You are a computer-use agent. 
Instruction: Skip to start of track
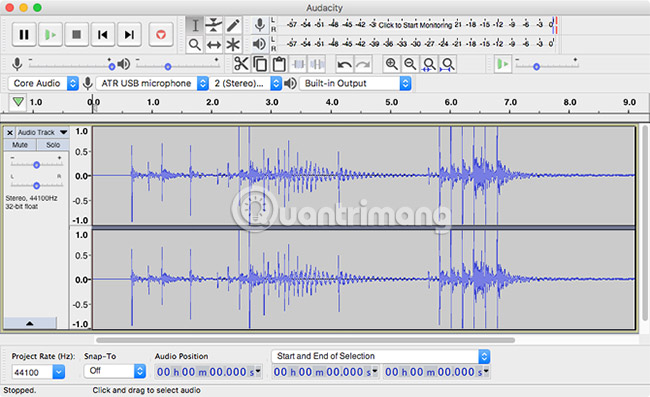point(103,34)
